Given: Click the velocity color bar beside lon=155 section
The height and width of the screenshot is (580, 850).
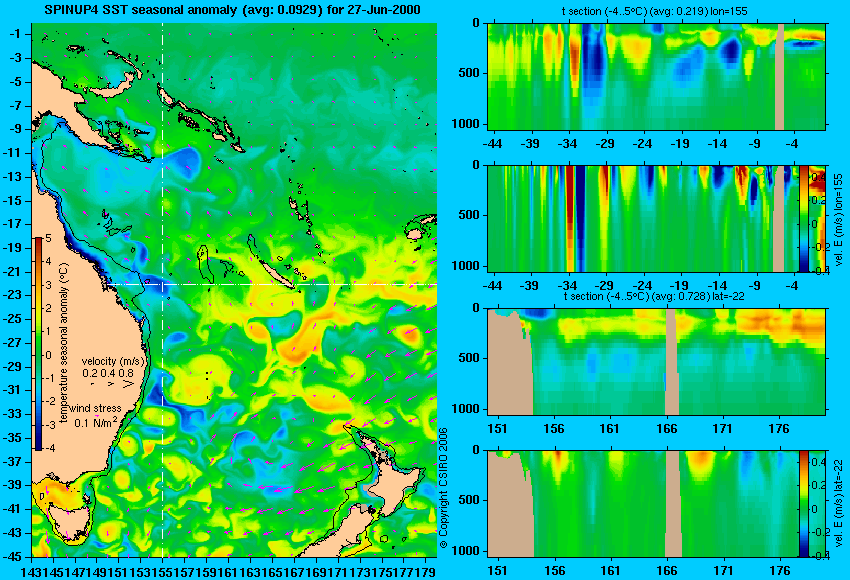Looking at the screenshot, I should (x=804, y=219).
